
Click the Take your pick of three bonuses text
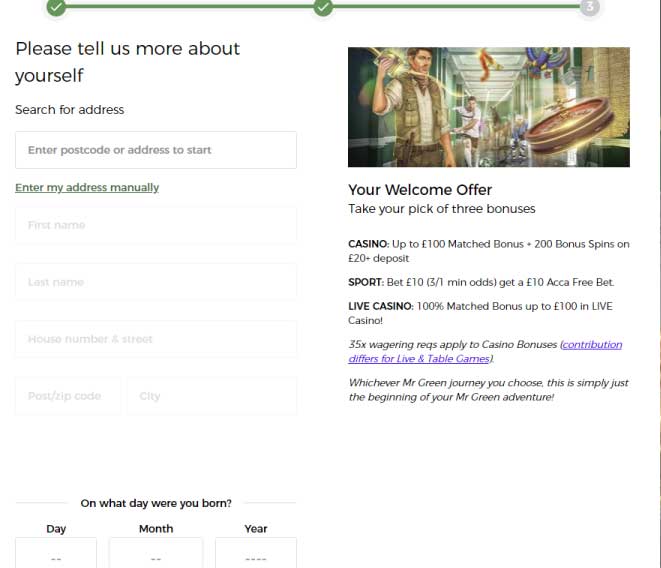pos(442,209)
